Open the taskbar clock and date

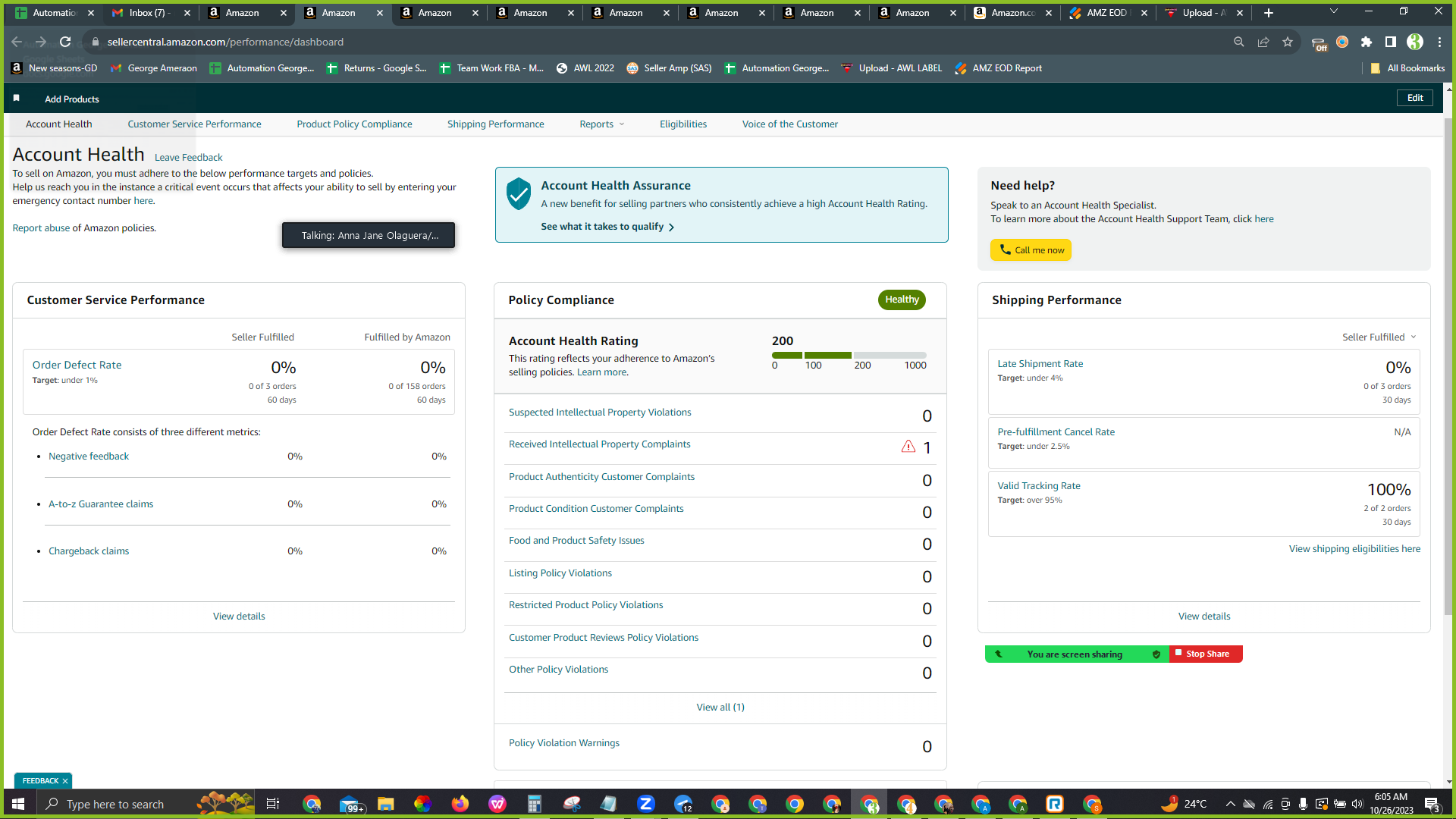click(x=1391, y=804)
